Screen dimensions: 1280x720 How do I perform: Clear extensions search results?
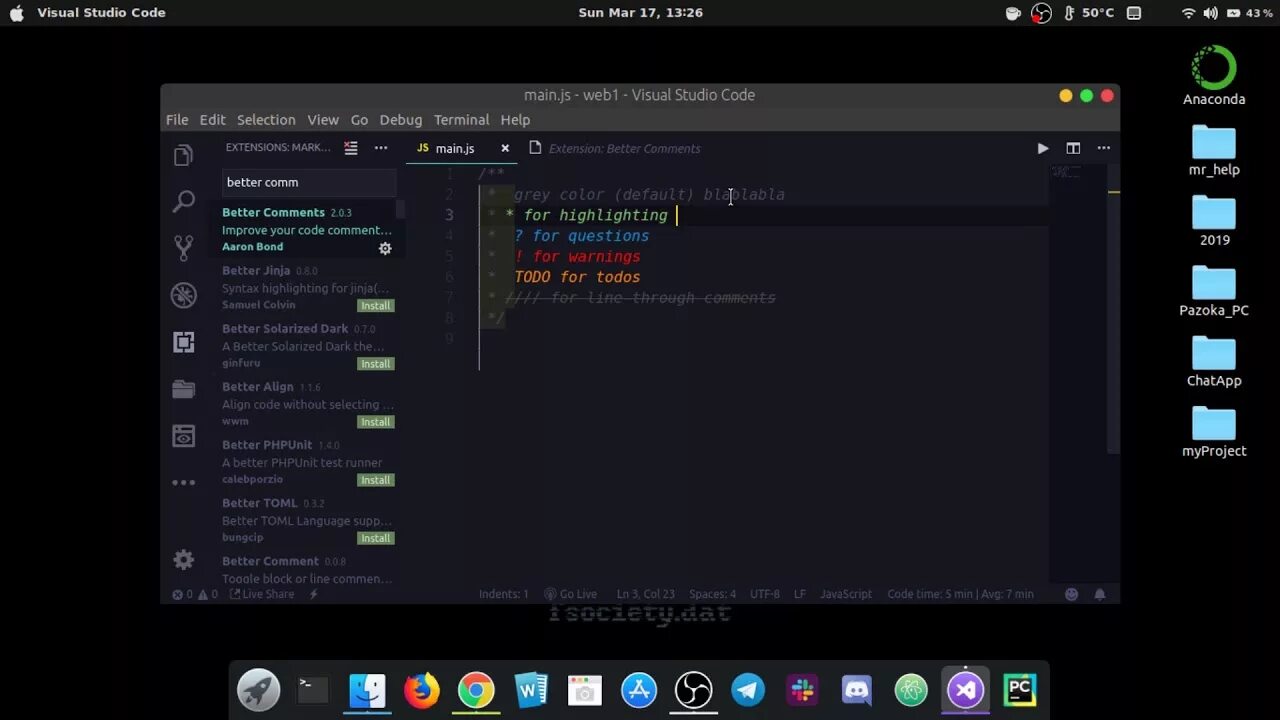coord(351,148)
